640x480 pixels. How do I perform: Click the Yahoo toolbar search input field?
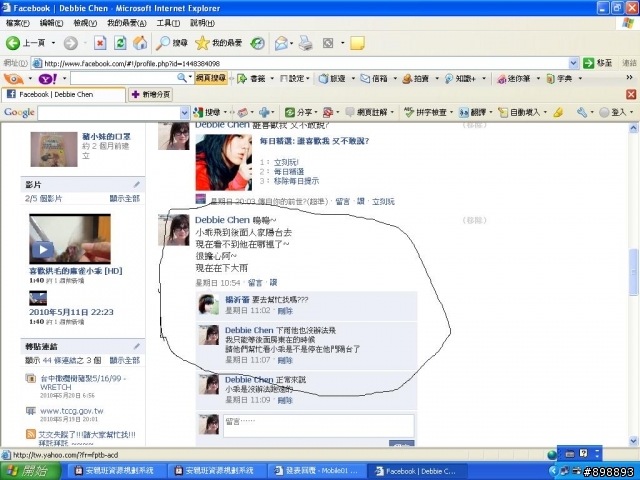(x=124, y=78)
